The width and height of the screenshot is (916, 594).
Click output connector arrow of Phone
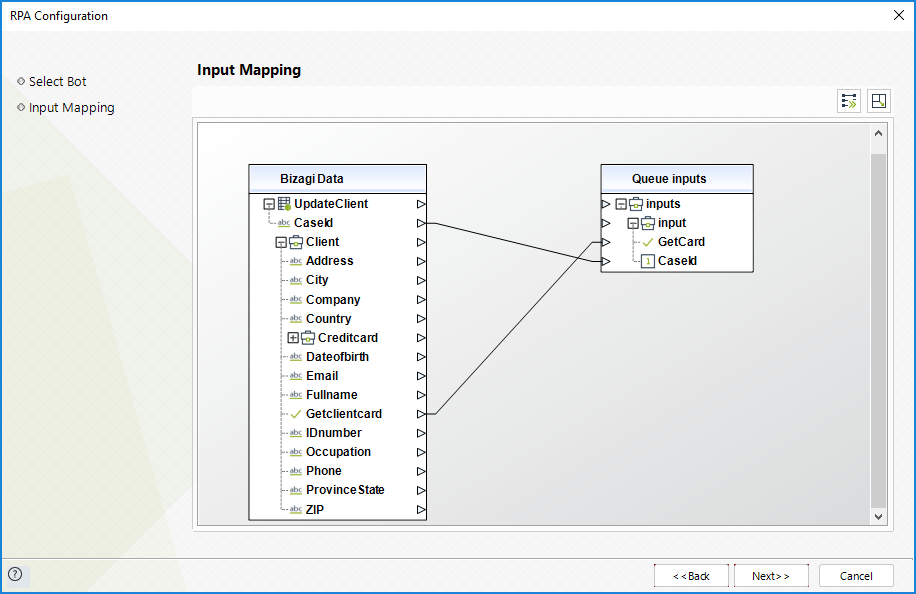click(421, 471)
